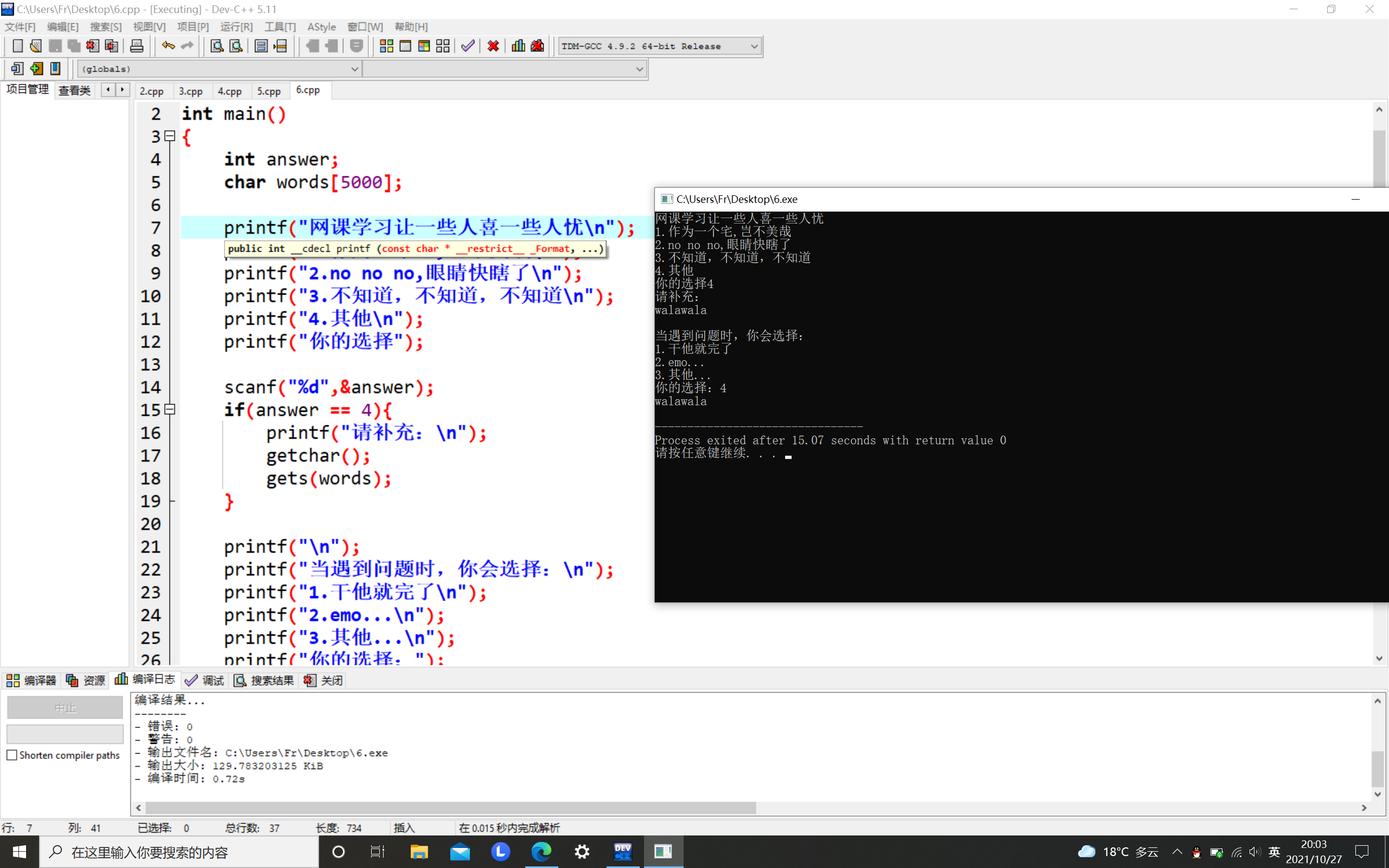Open the empty function list dropdown
The width and height of the screenshot is (1389, 868).
pos(639,69)
